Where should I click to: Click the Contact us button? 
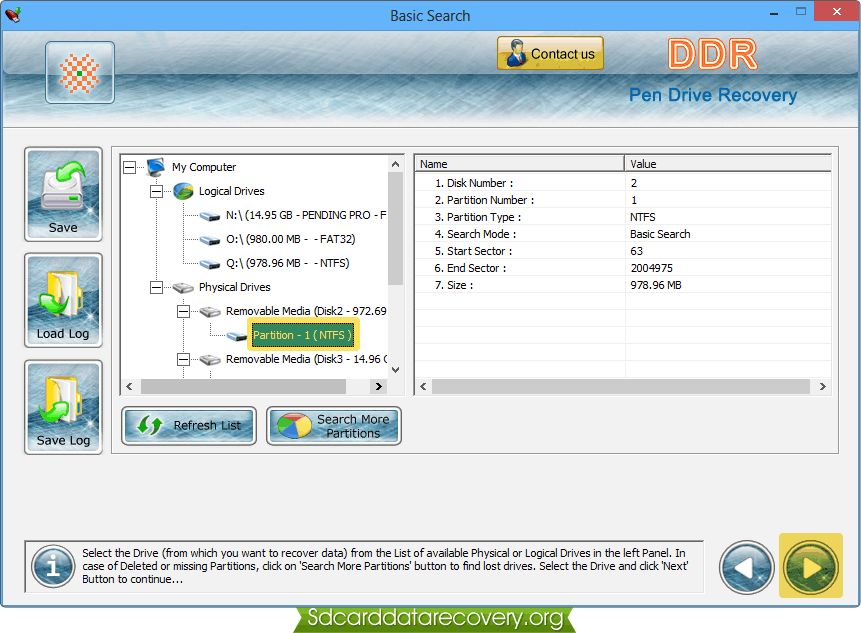(550, 53)
